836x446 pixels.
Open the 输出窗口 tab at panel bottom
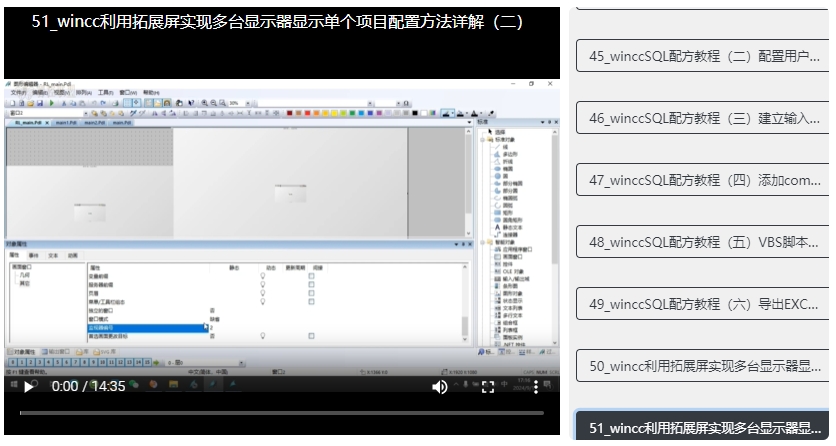click(56, 352)
